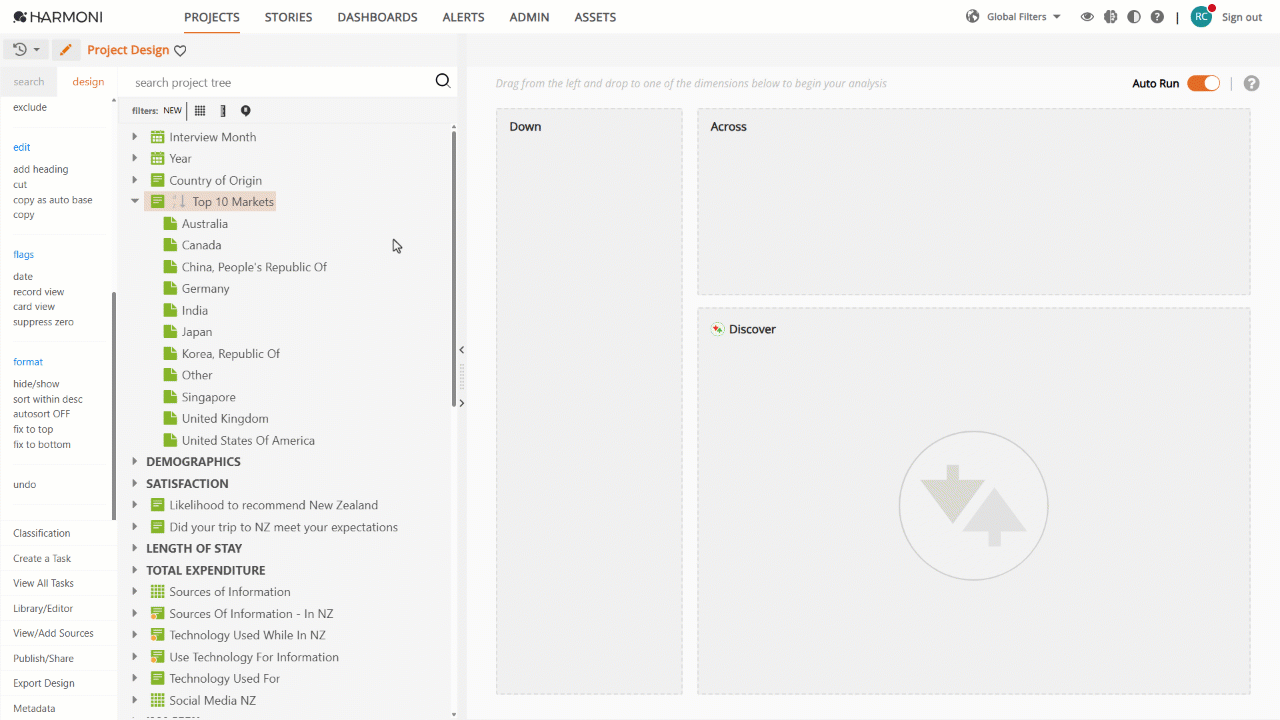
Task: Click the pencil edit icon beside Project Design
Action: pyautogui.click(x=66, y=50)
